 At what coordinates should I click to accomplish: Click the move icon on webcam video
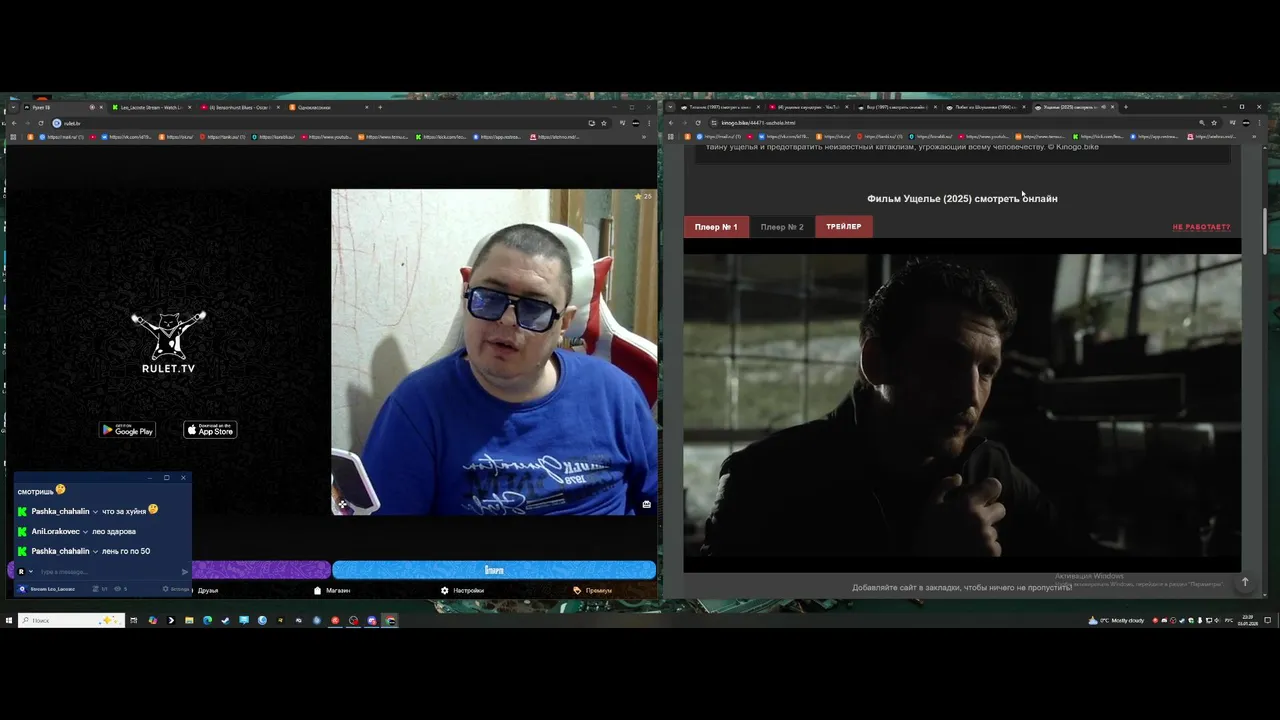[342, 504]
